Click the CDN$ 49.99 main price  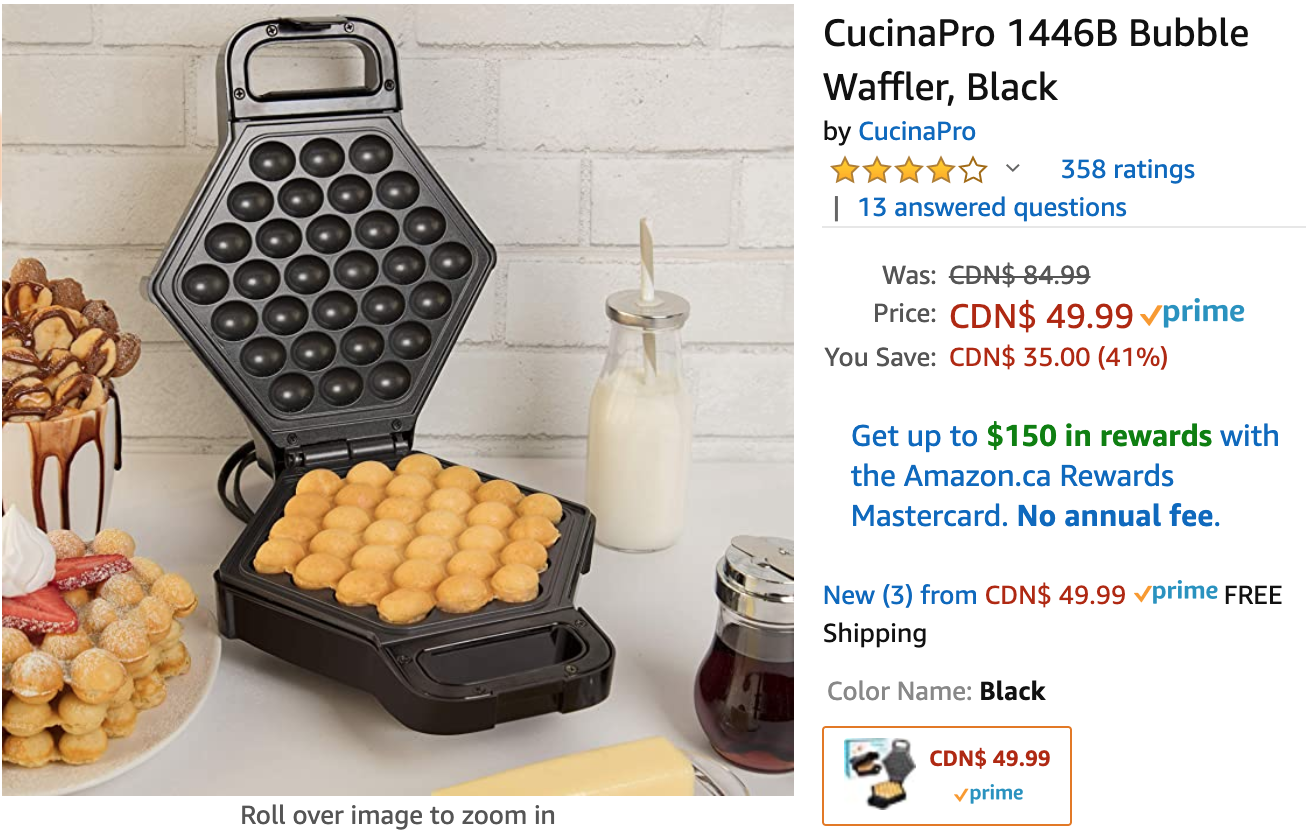1041,316
